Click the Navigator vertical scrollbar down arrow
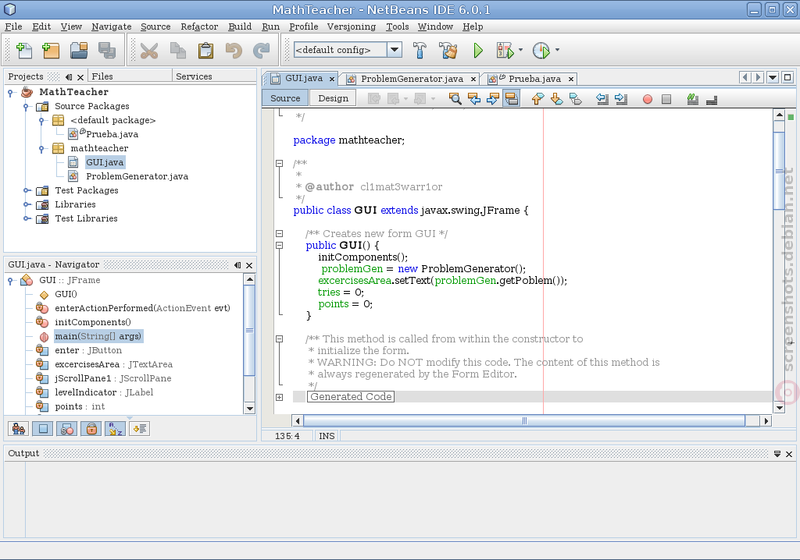Image resolution: width=800 pixels, height=560 pixels. (249, 408)
